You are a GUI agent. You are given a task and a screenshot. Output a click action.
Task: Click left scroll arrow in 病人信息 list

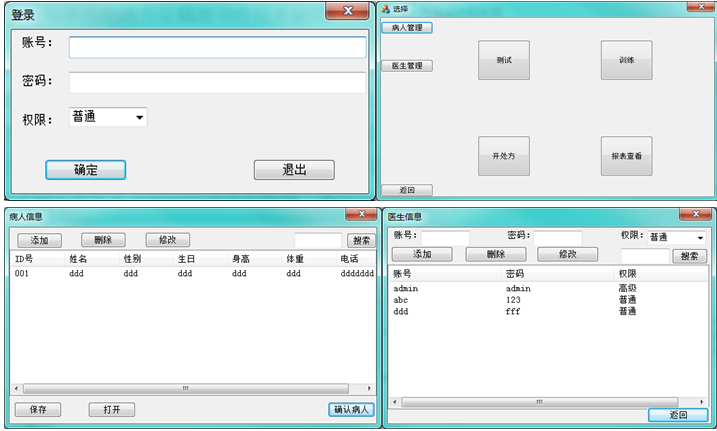16,388
